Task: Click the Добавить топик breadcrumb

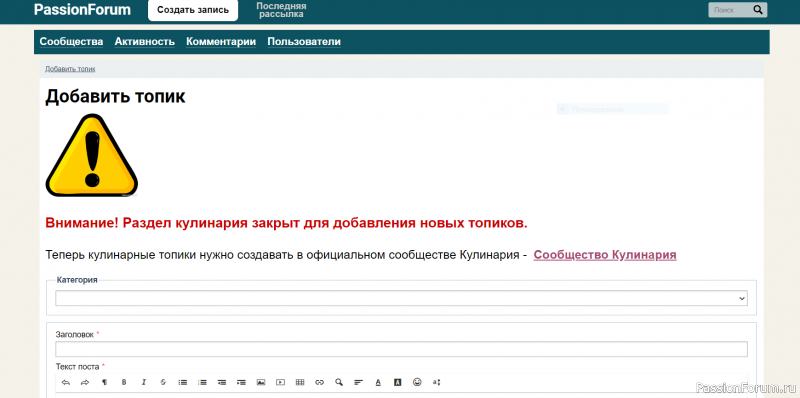Action: (70, 69)
